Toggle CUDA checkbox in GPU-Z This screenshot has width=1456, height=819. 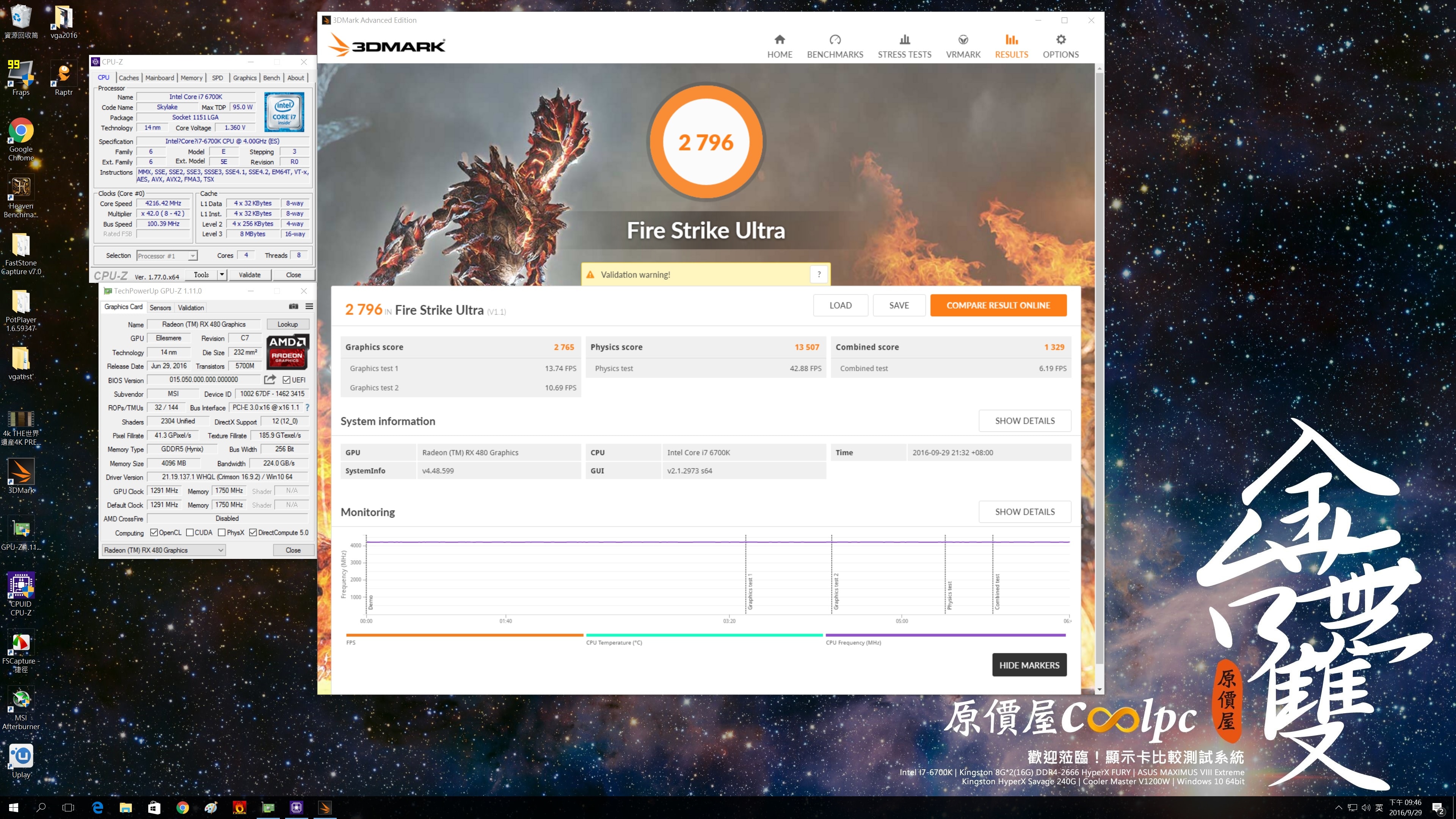(190, 532)
